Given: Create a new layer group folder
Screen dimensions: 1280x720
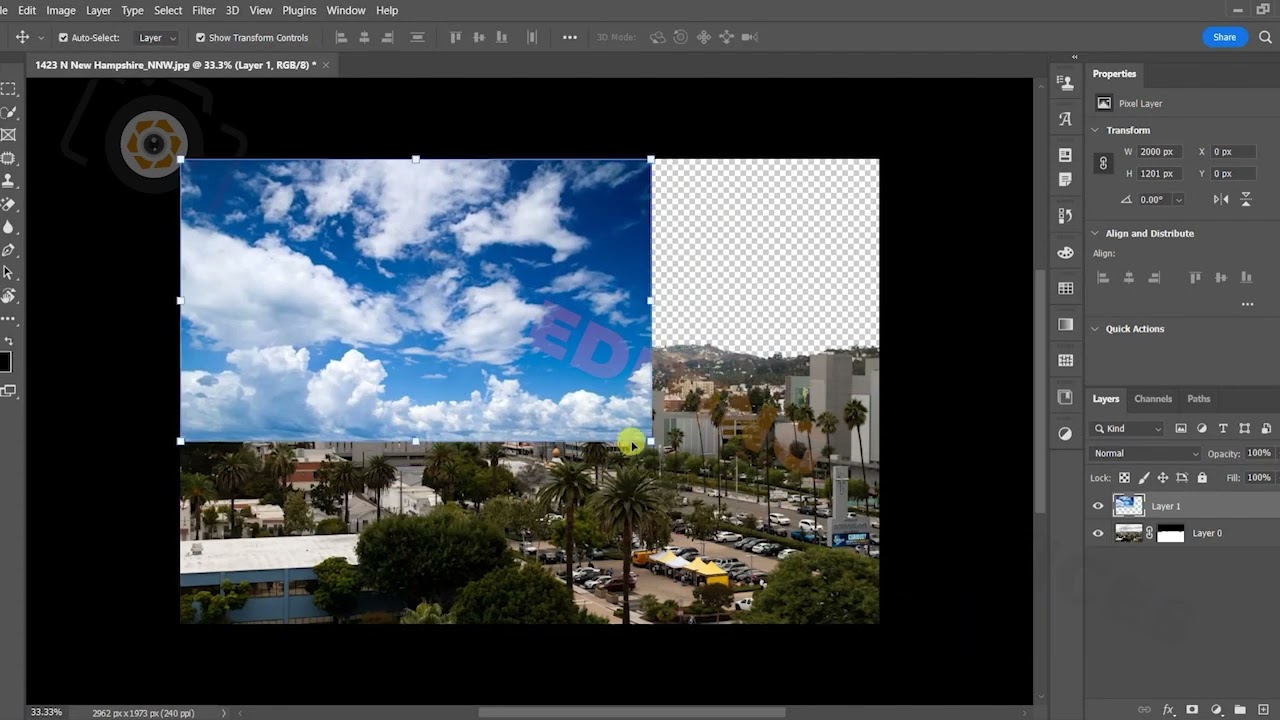Looking at the screenshot, I should tap(1239, 709).
